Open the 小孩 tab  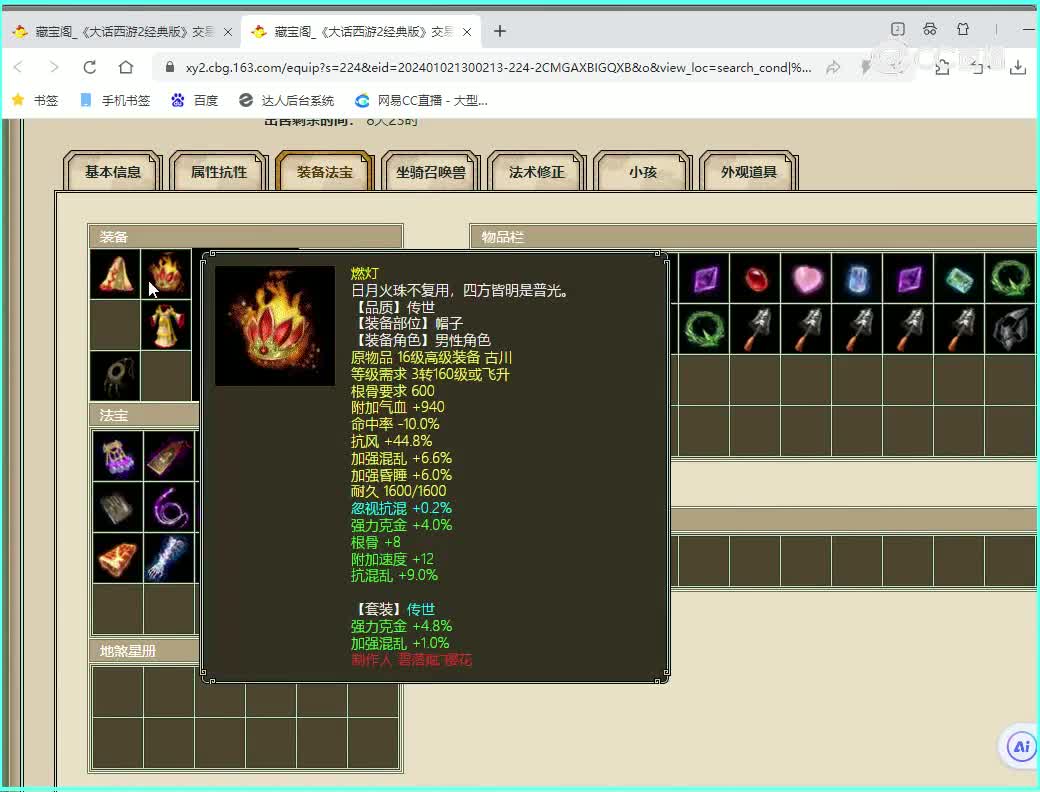click(643, 172)
